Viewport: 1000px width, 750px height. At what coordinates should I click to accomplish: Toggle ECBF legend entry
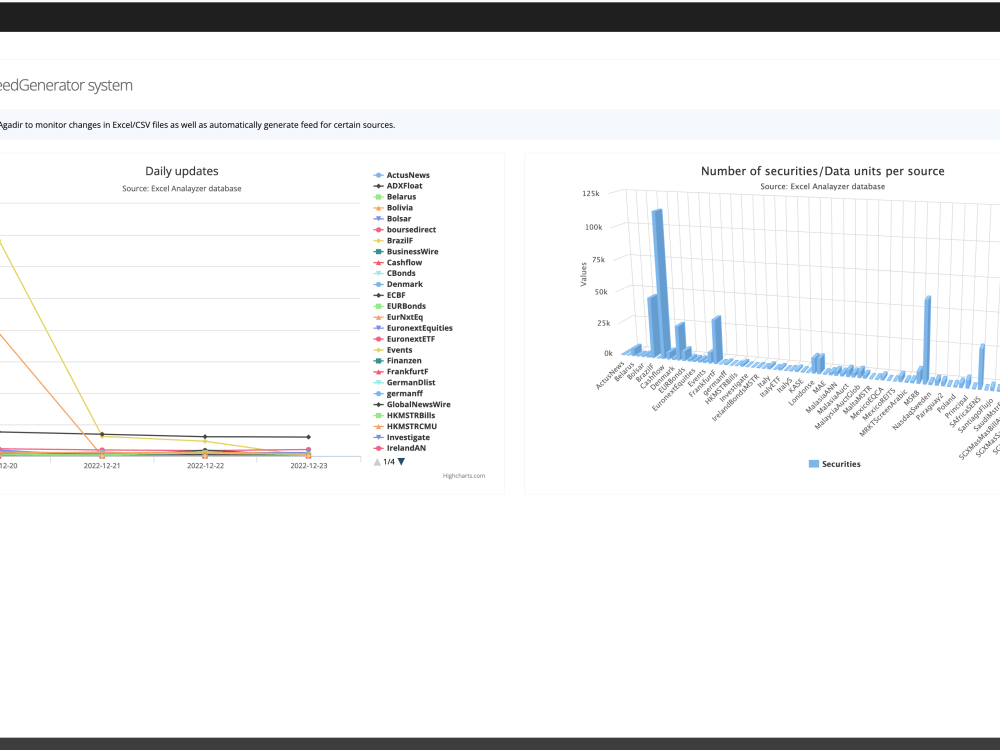point(390,295)
